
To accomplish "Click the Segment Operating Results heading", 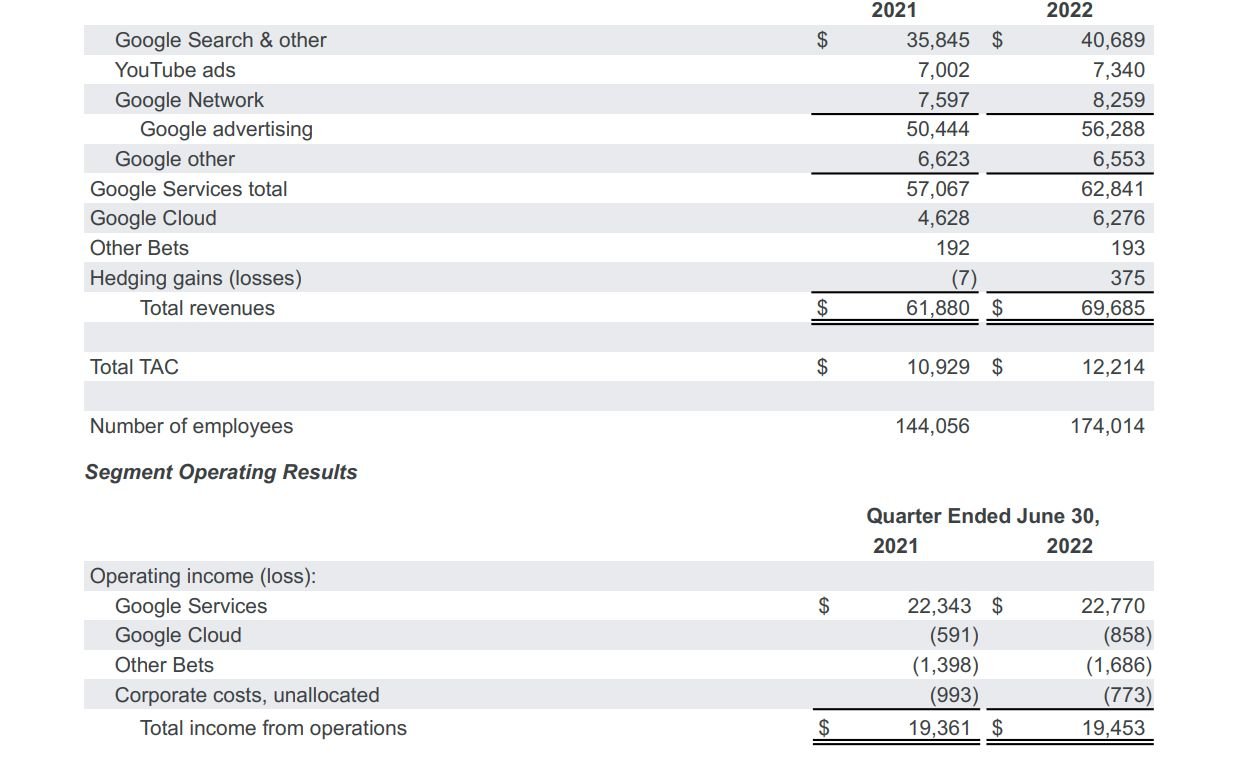I will click(x=221, y=472).
